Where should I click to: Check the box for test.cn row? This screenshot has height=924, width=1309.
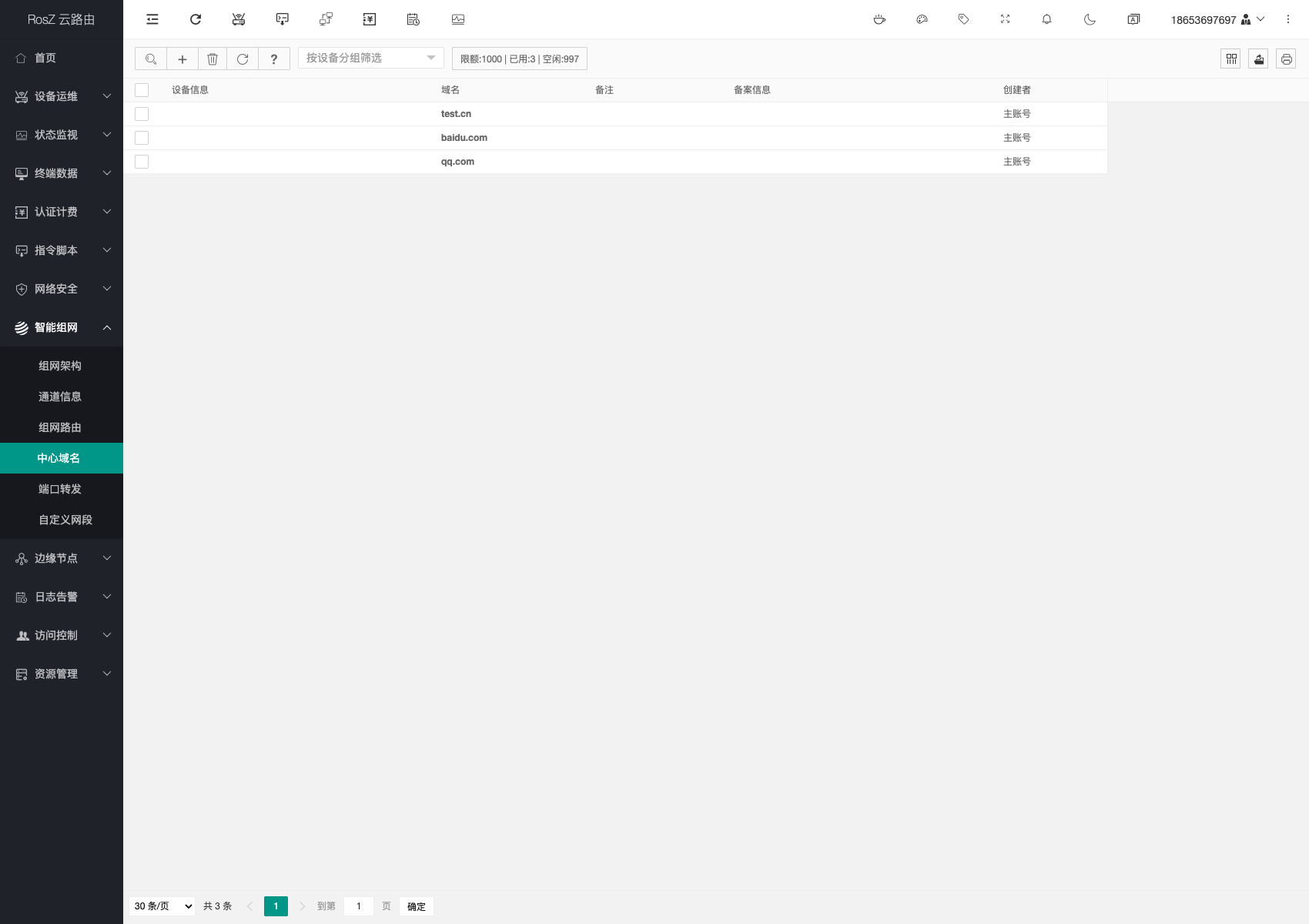click(x=142, y=114)
